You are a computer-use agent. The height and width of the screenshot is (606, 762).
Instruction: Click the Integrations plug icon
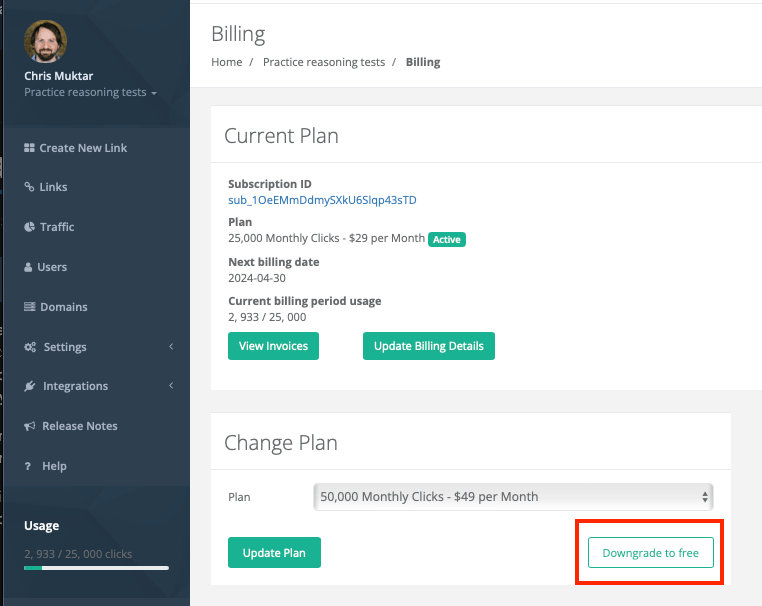pyautogui.click(x=31, y=386)
